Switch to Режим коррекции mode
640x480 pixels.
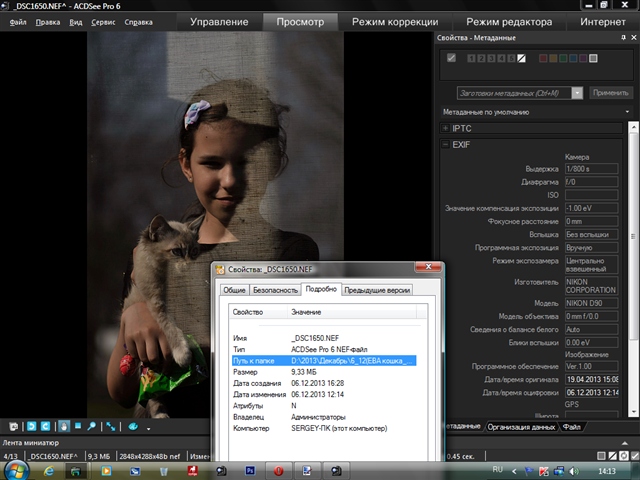click(x=395, y=21)
